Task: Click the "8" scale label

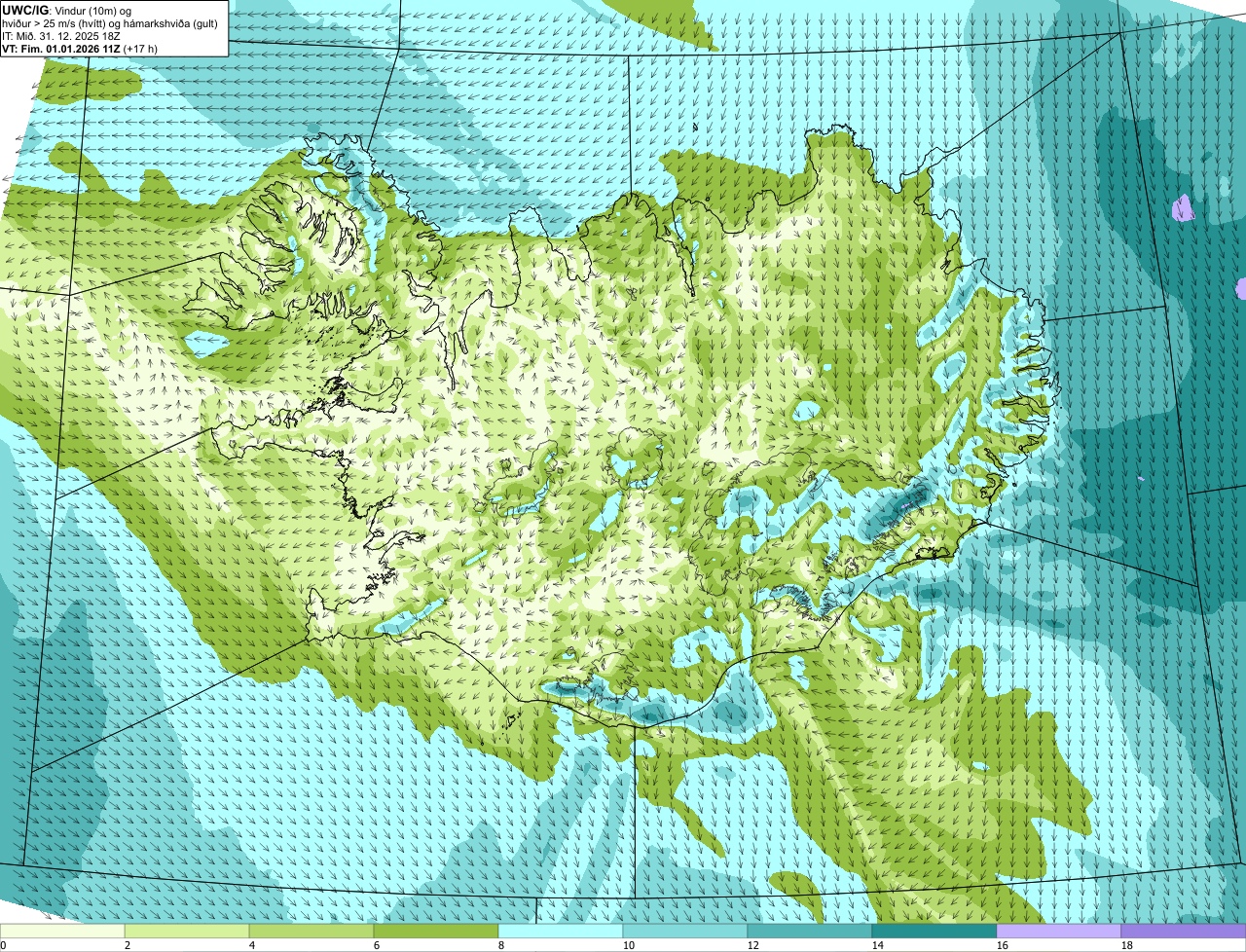Action: click(500, 945)
